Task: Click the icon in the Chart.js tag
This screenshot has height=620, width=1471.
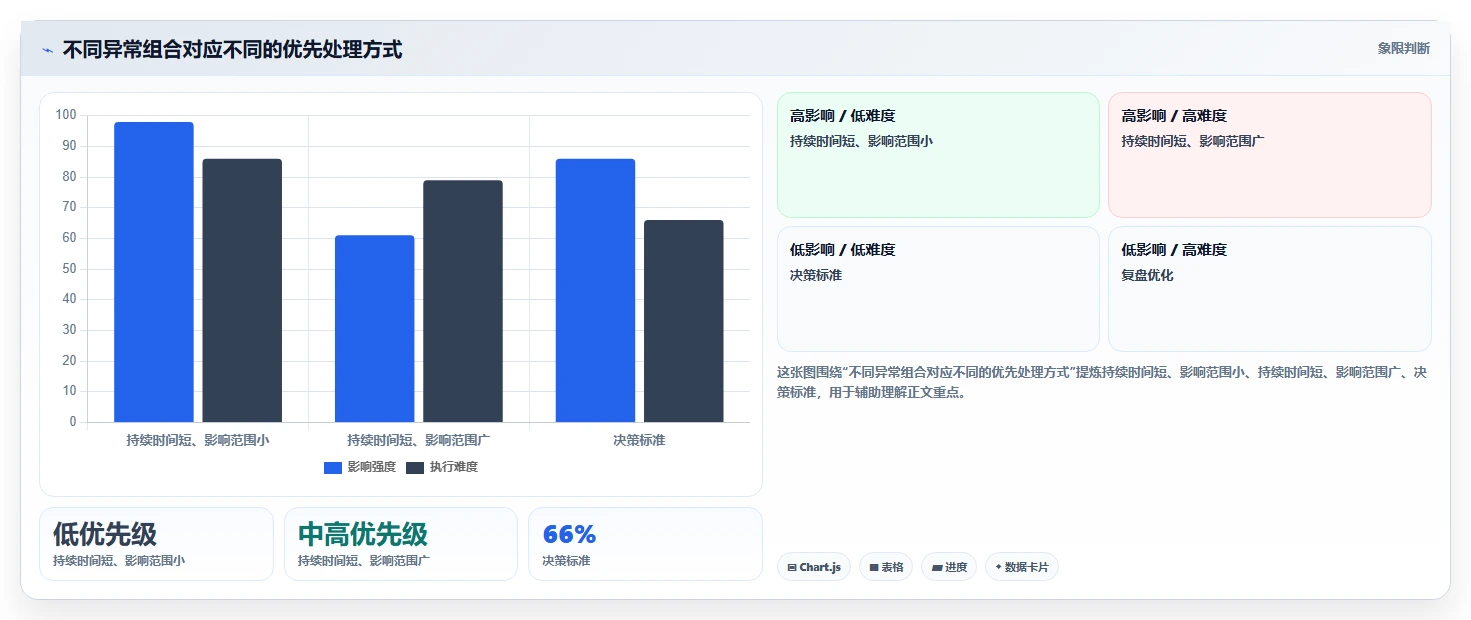Action: point(792,568)
